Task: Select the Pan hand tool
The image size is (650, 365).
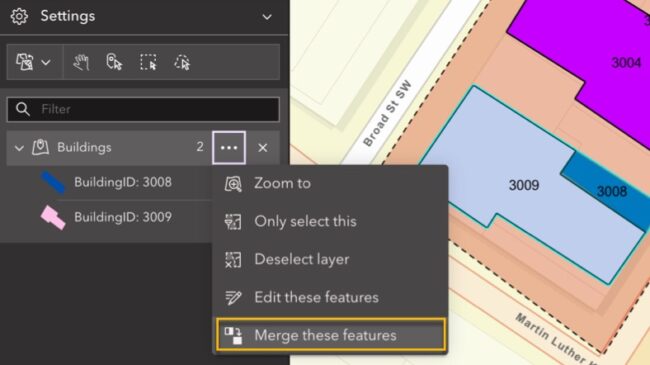Action: point(81,62)
